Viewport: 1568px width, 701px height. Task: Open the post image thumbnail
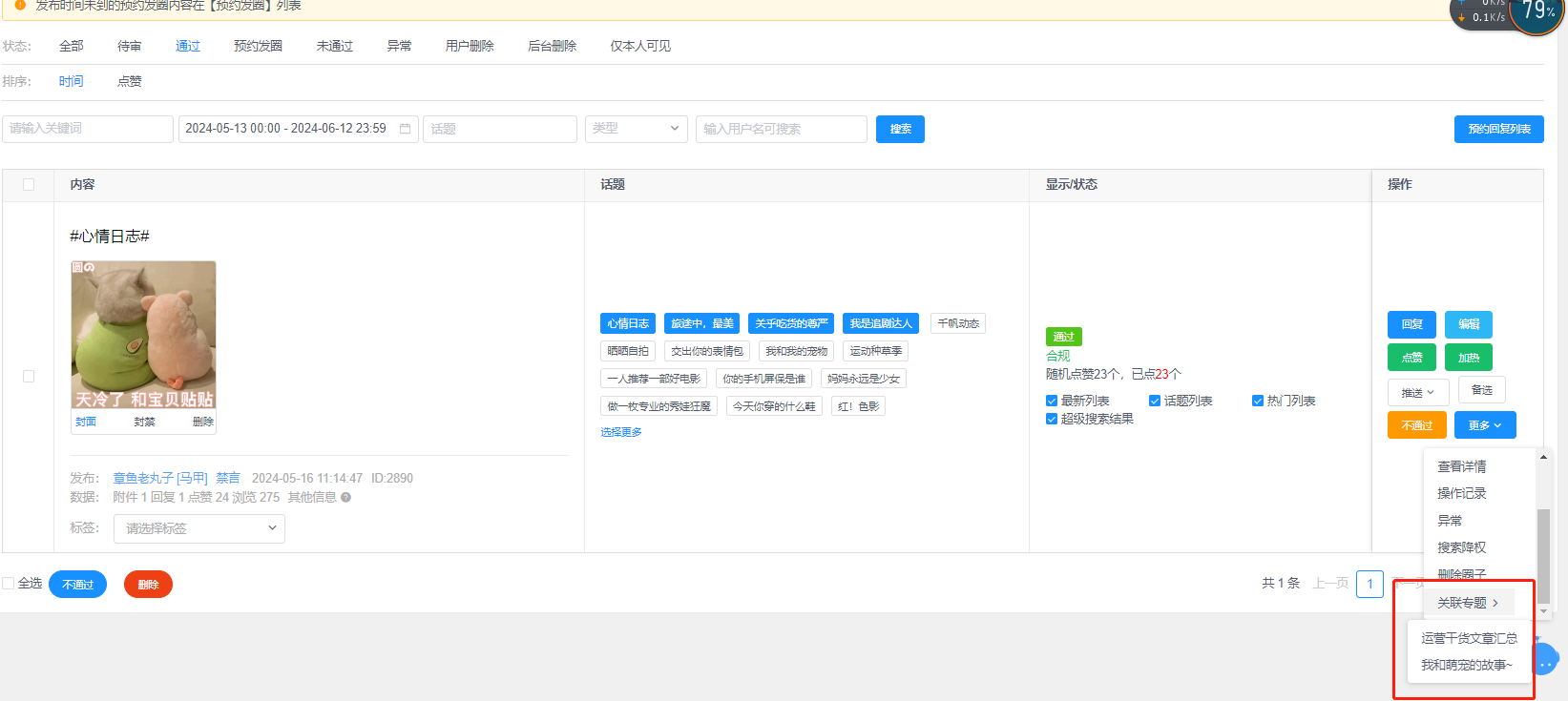click(x=144, y=336)
